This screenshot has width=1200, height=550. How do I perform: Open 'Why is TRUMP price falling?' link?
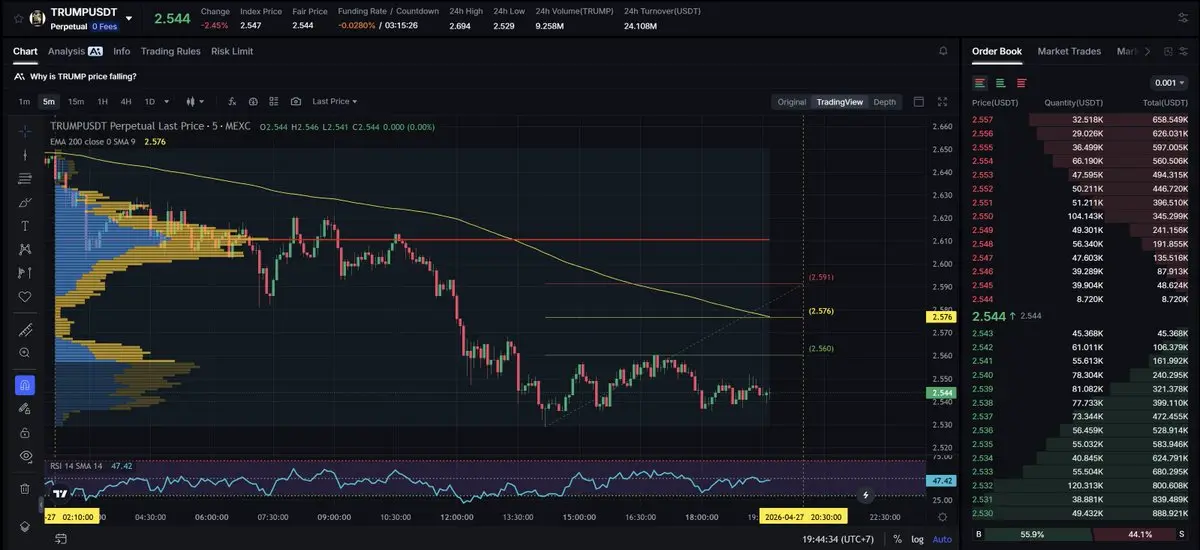pyautogui.click(x=83, y=77)
